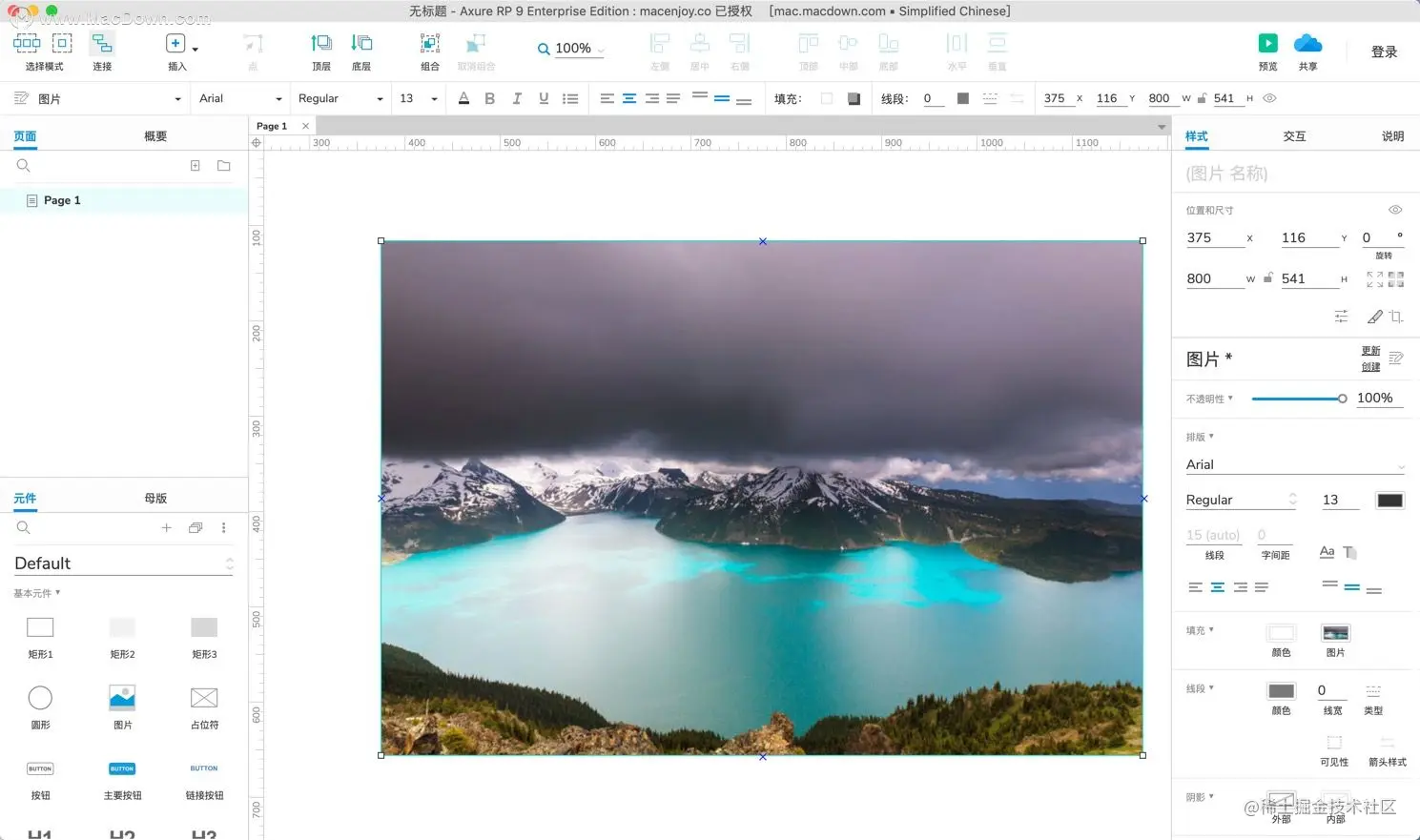Open font color swatch in style panel
Viewport: 1420px width, 840px height.
(1389, 500)
